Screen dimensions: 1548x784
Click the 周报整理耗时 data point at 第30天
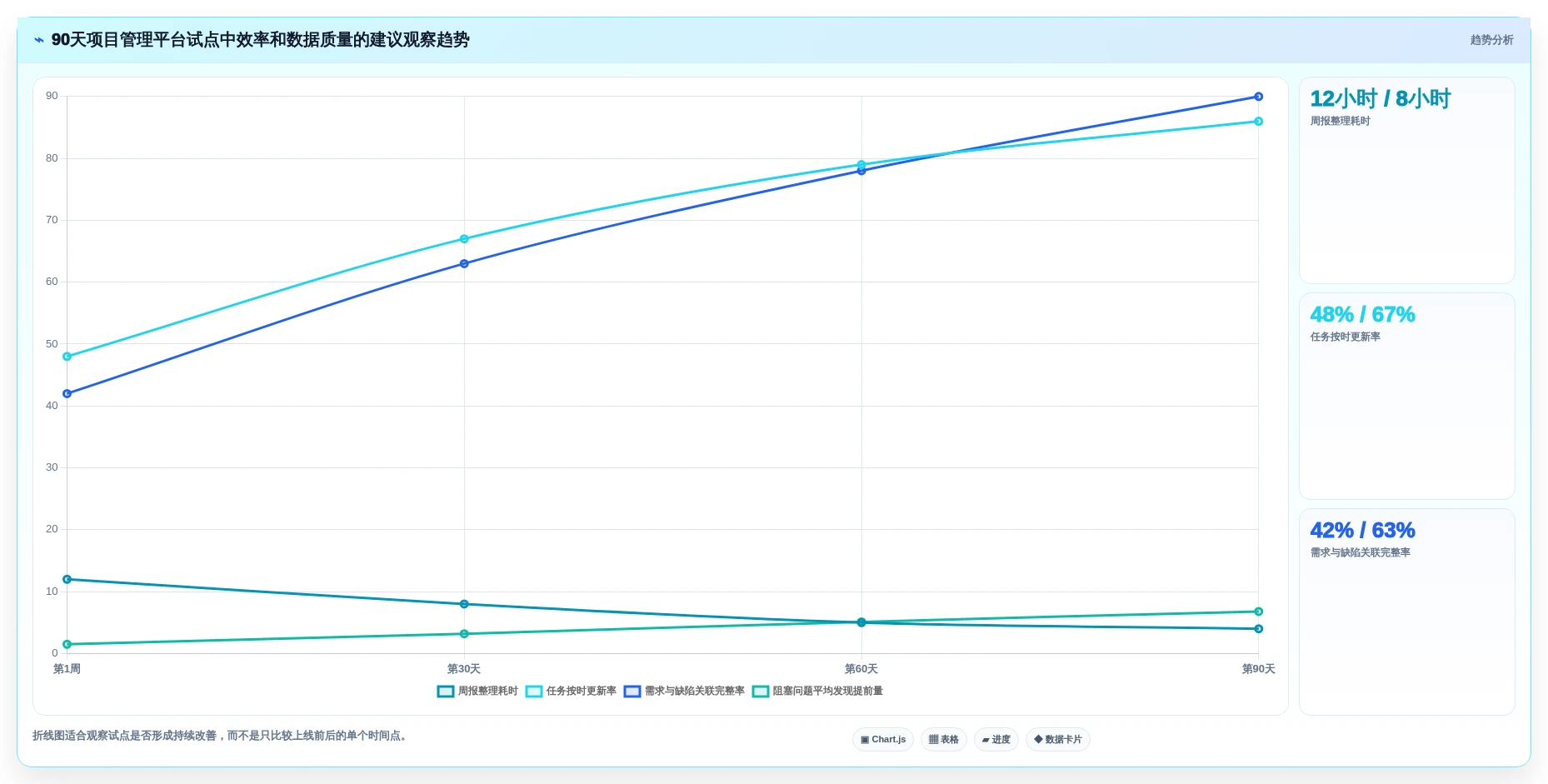pyautogui.click(x=464, y=604)
